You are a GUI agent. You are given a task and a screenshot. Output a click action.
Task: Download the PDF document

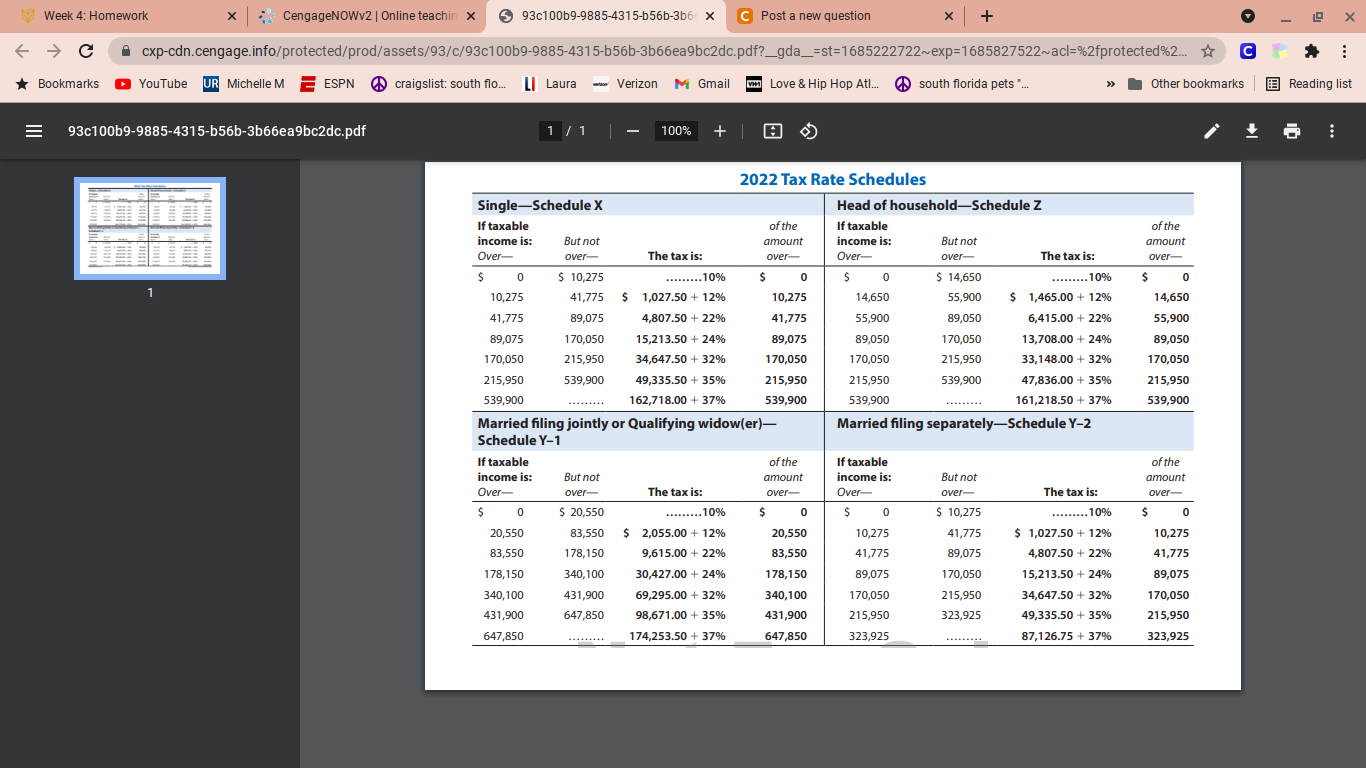pyautogui.click(x=1251, y=130)
